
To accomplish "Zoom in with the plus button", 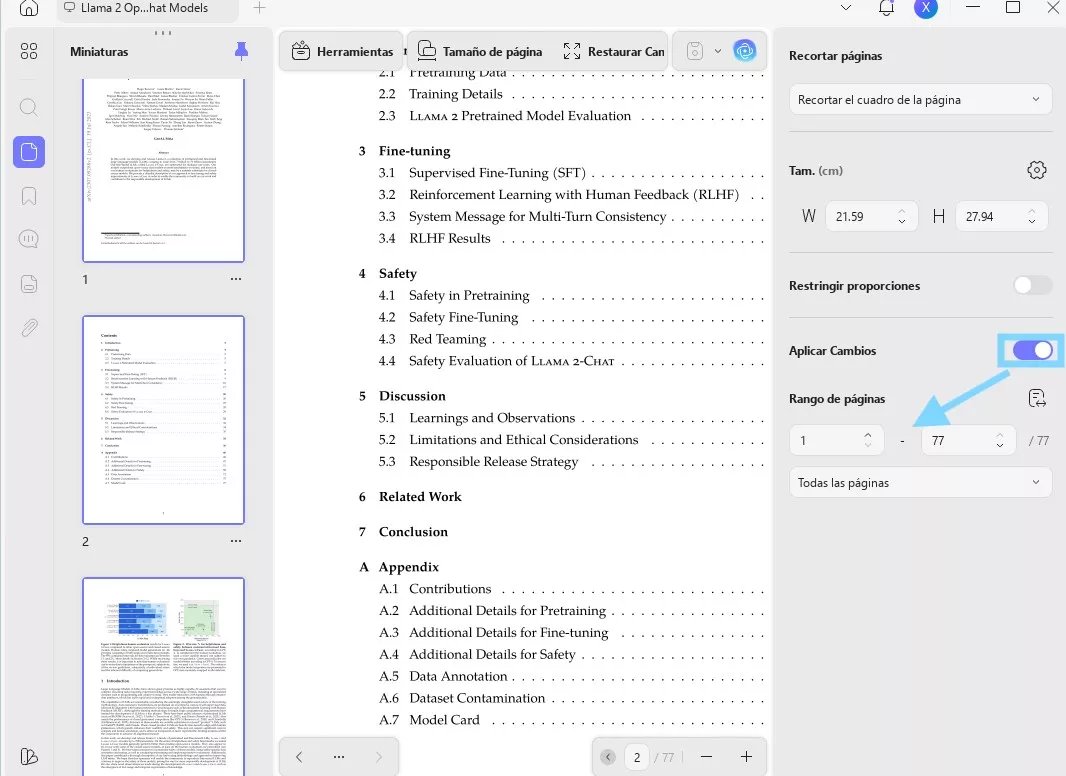I will (x=746, y=756).
